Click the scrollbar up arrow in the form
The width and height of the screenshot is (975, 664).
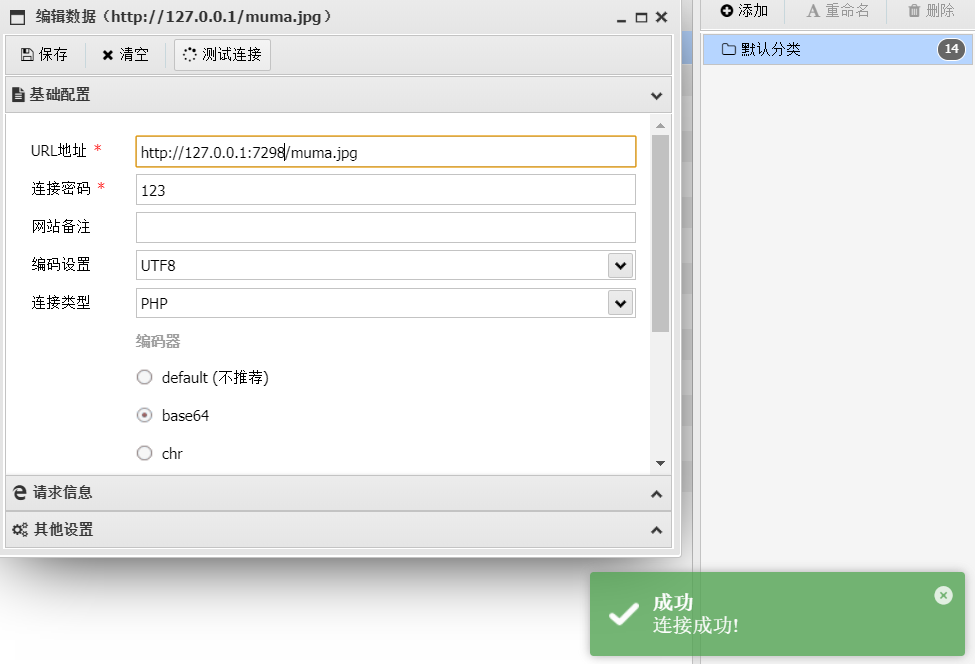tap(660, 126)
